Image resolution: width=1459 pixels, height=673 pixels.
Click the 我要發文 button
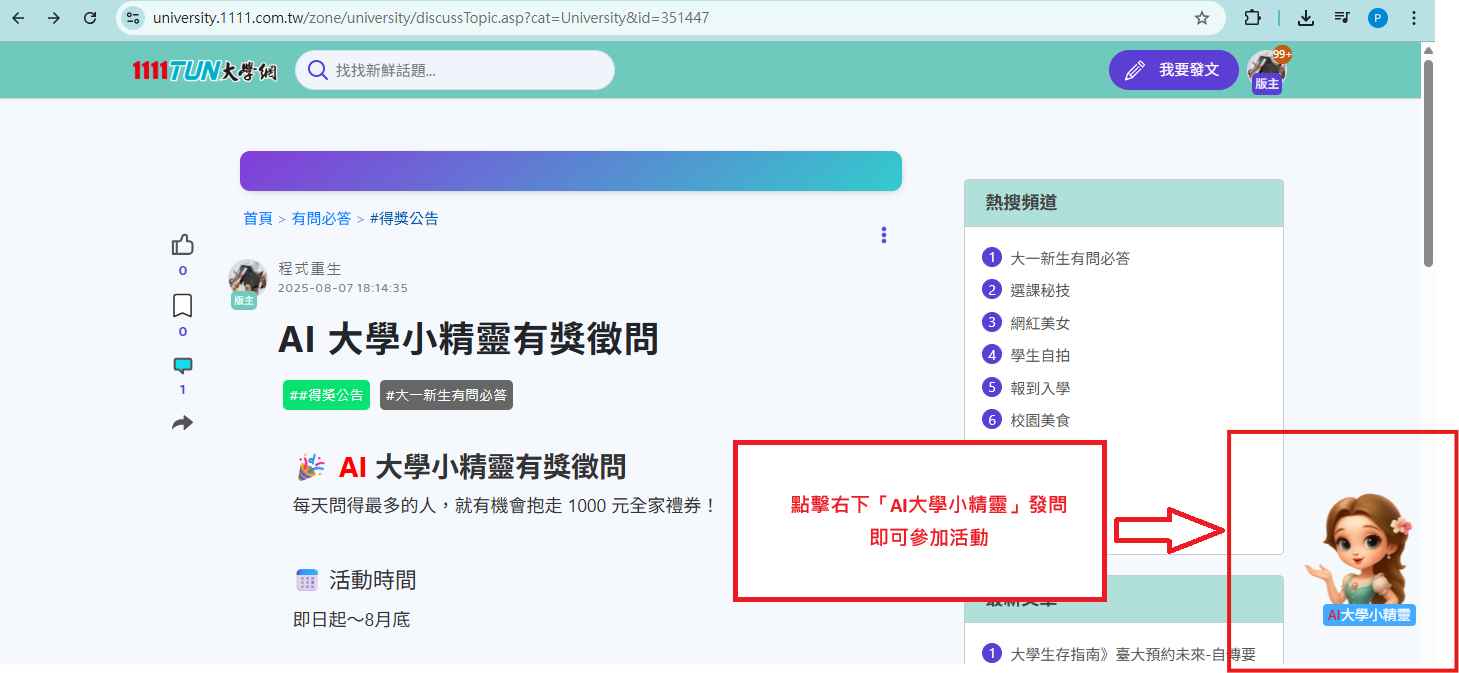[x=1173, y=69]
